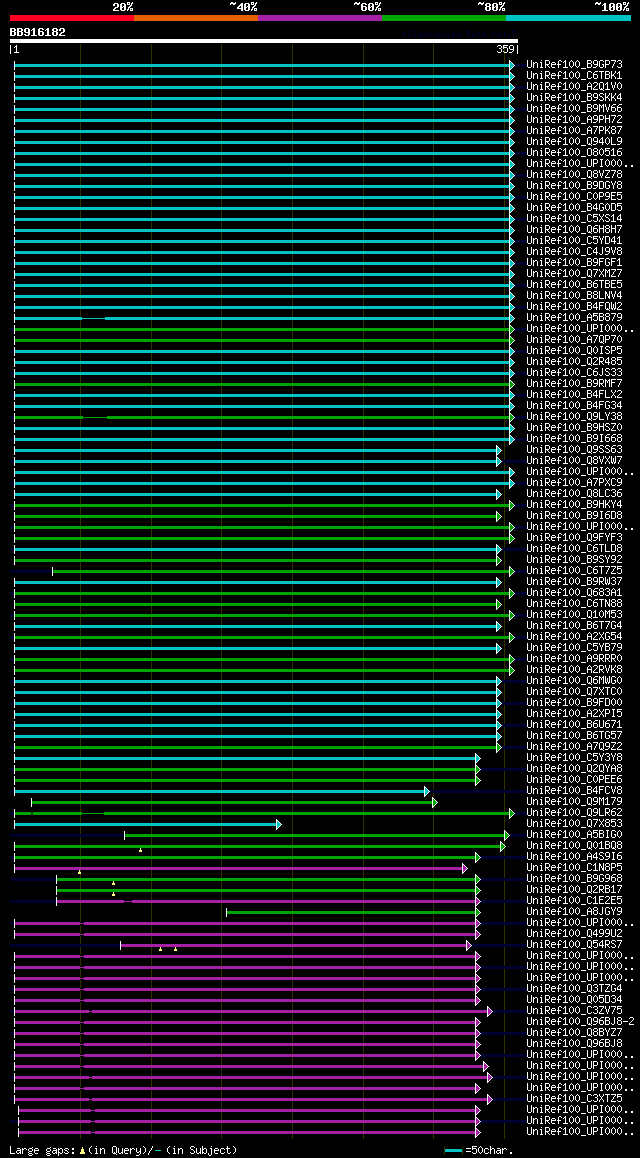The width and height of the screenshot is (640, 1158).
Task: Select the UniRef100_A5BIG0 label
Action: 574,835
